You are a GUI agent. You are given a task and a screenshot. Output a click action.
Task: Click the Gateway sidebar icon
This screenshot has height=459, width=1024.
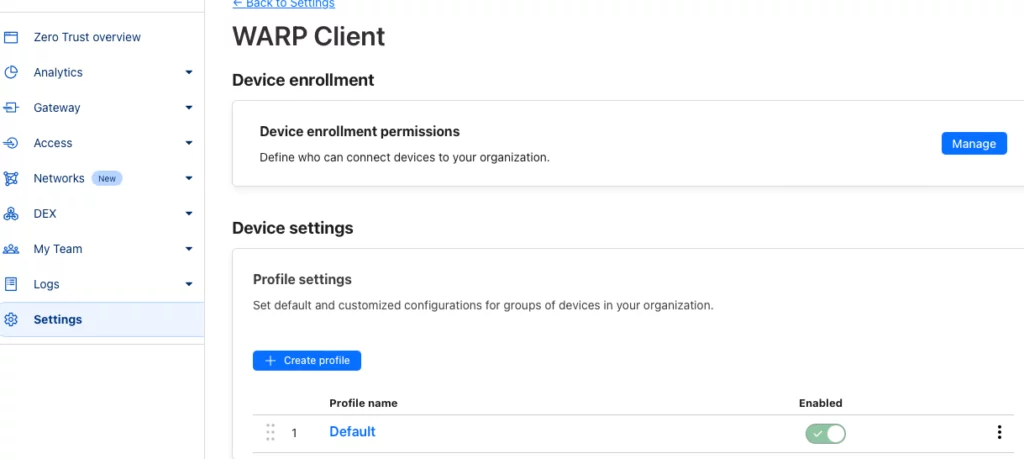[10, 108]
